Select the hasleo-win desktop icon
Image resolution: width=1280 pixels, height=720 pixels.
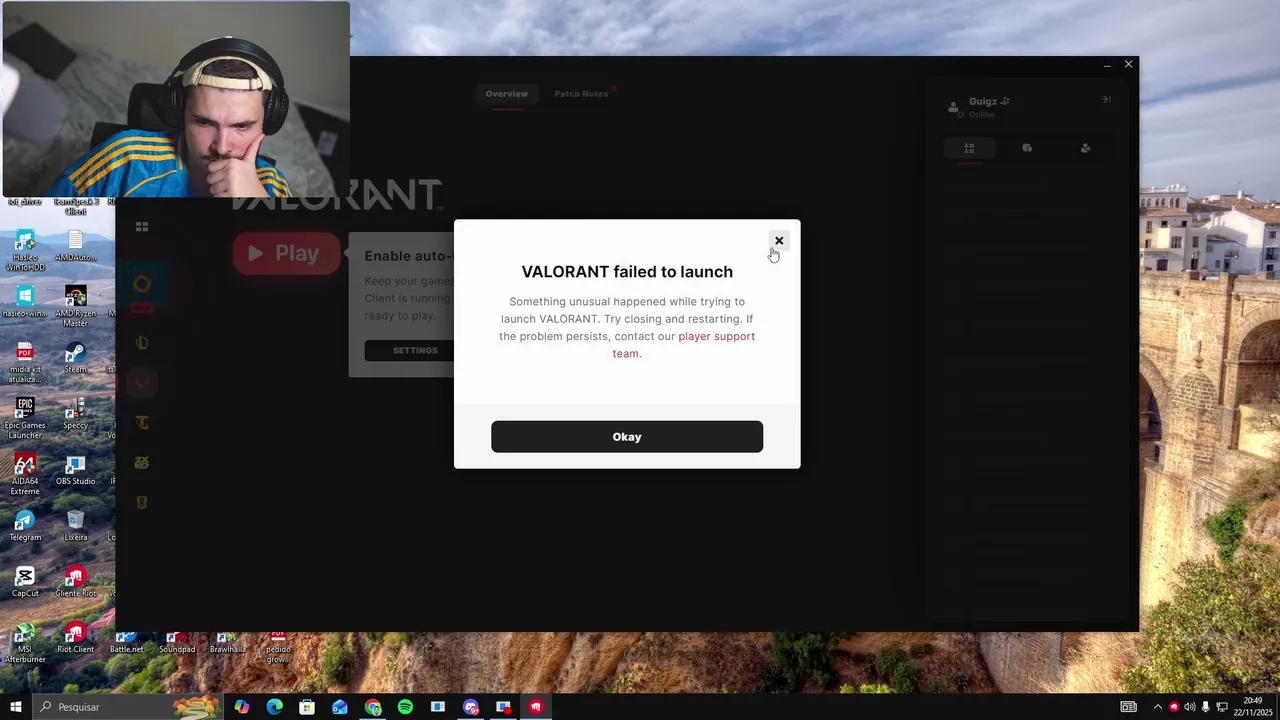coord(25,302)
